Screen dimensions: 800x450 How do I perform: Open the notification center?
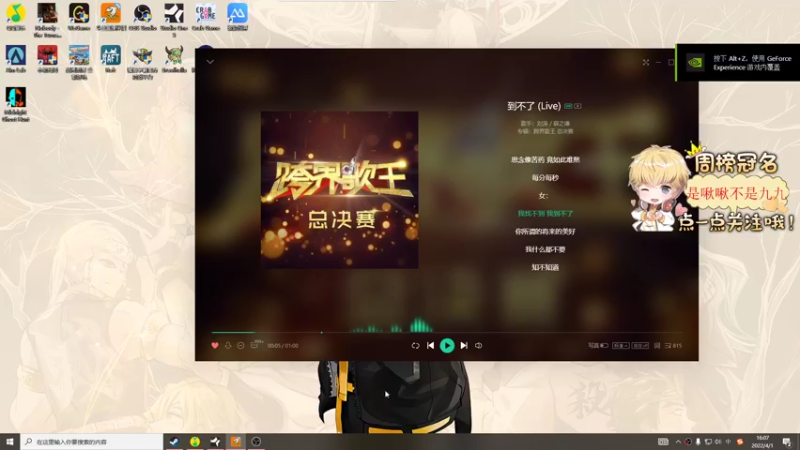click(787, 442)
